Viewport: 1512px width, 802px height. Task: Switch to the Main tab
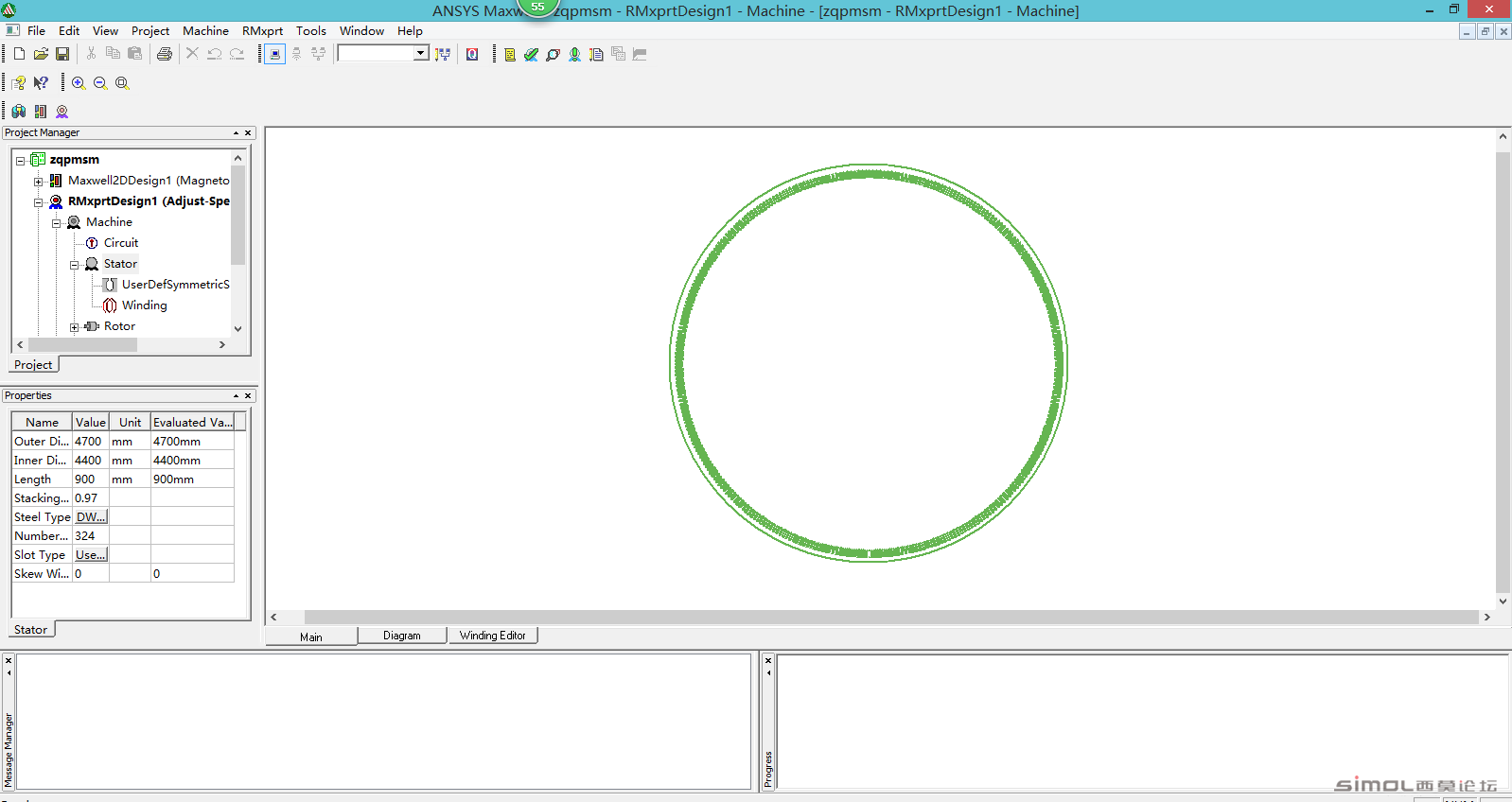[311, 636]
